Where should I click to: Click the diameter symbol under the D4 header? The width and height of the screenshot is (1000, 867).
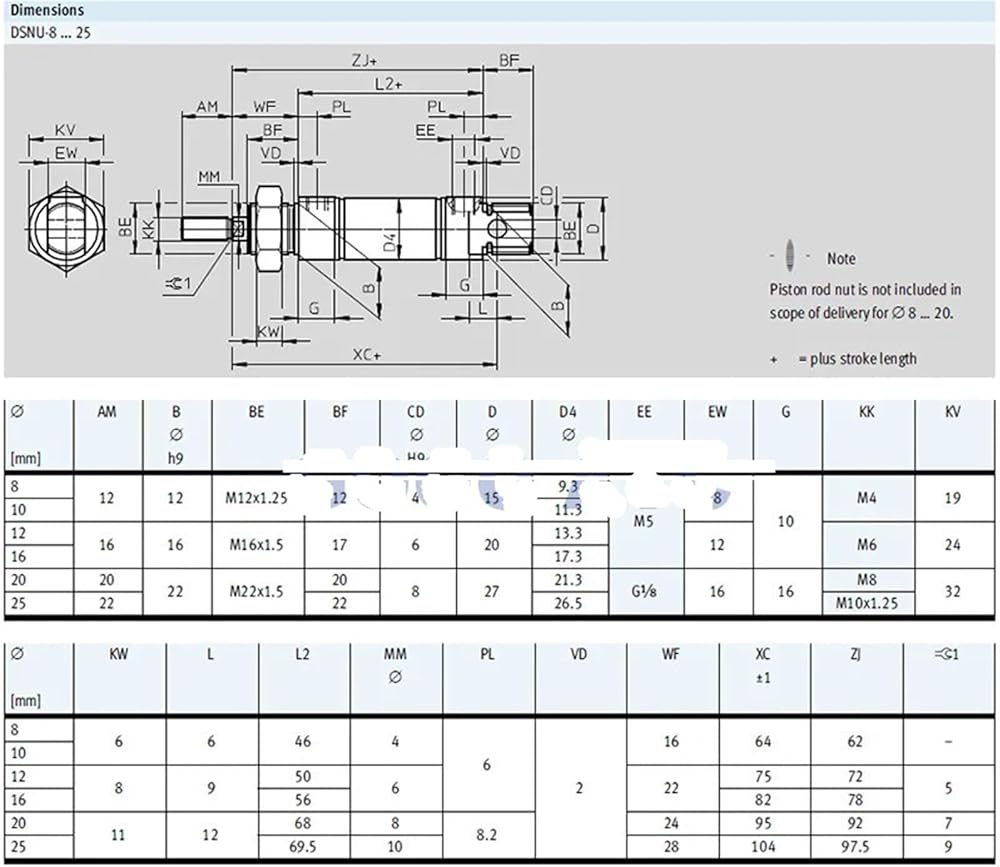pos(569,434)
